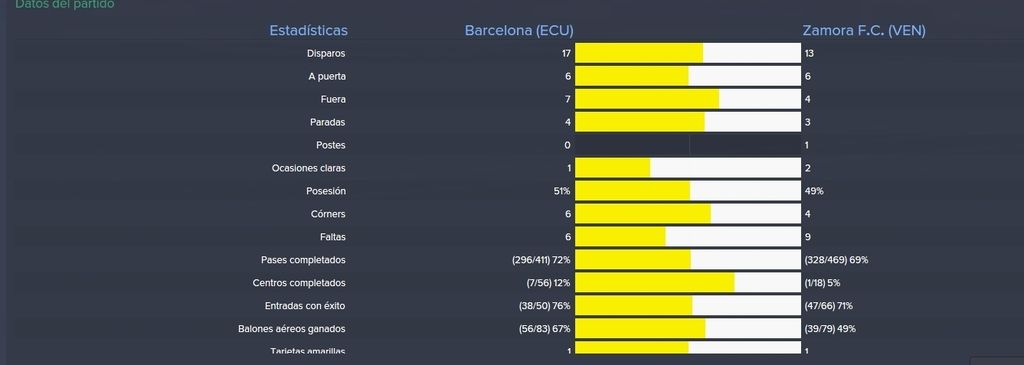Select the Disparos stat label
The width and height of the screenshot is (1024, 365).
(326, 54)
